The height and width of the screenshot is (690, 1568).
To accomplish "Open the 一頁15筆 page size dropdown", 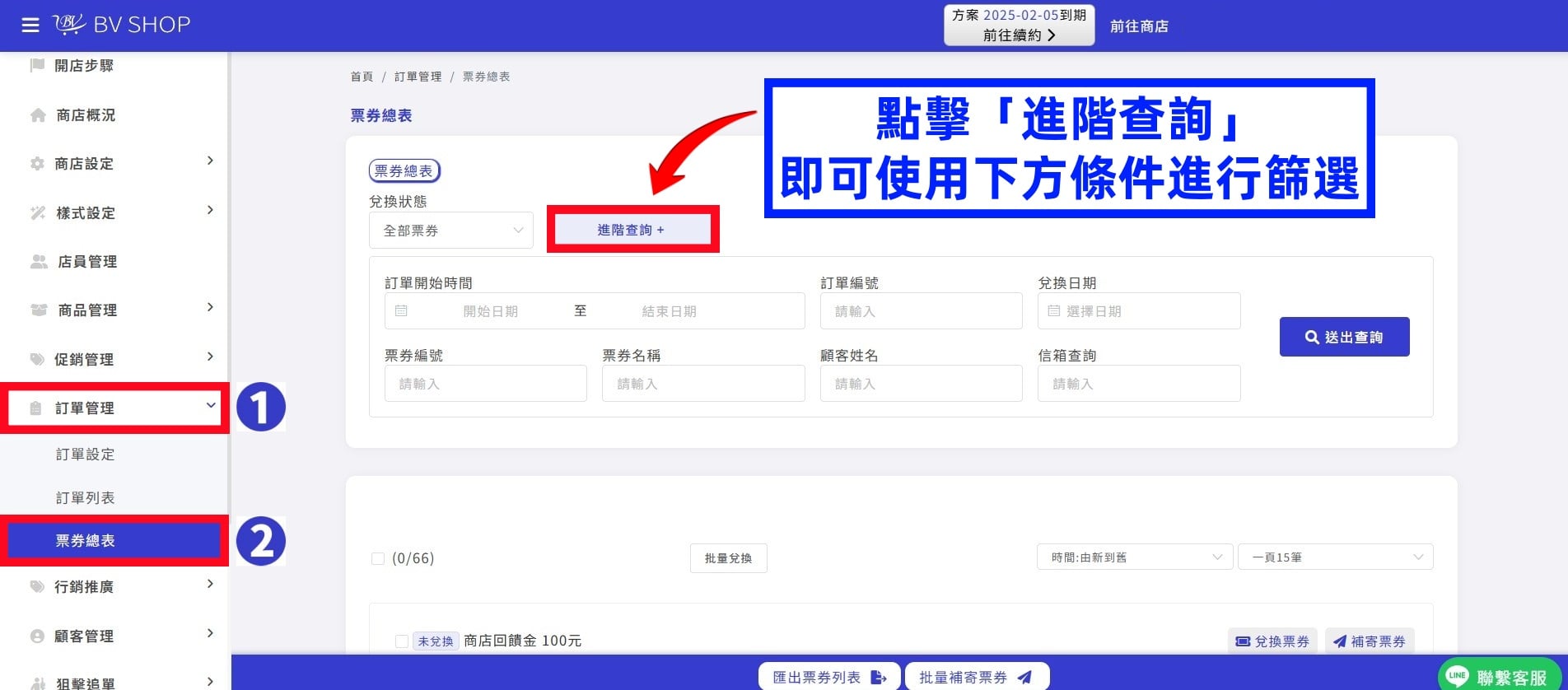I will pyautogui.click(x=1336, y=557).
